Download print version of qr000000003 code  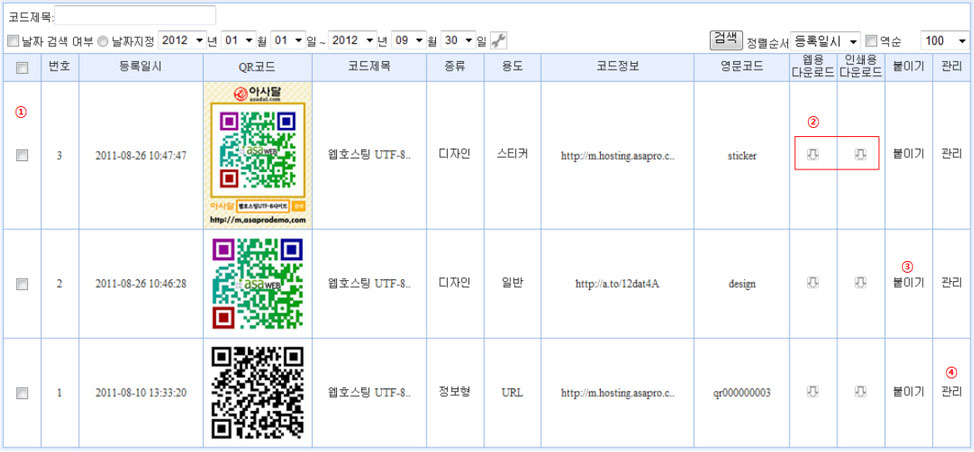click(860, 392)
